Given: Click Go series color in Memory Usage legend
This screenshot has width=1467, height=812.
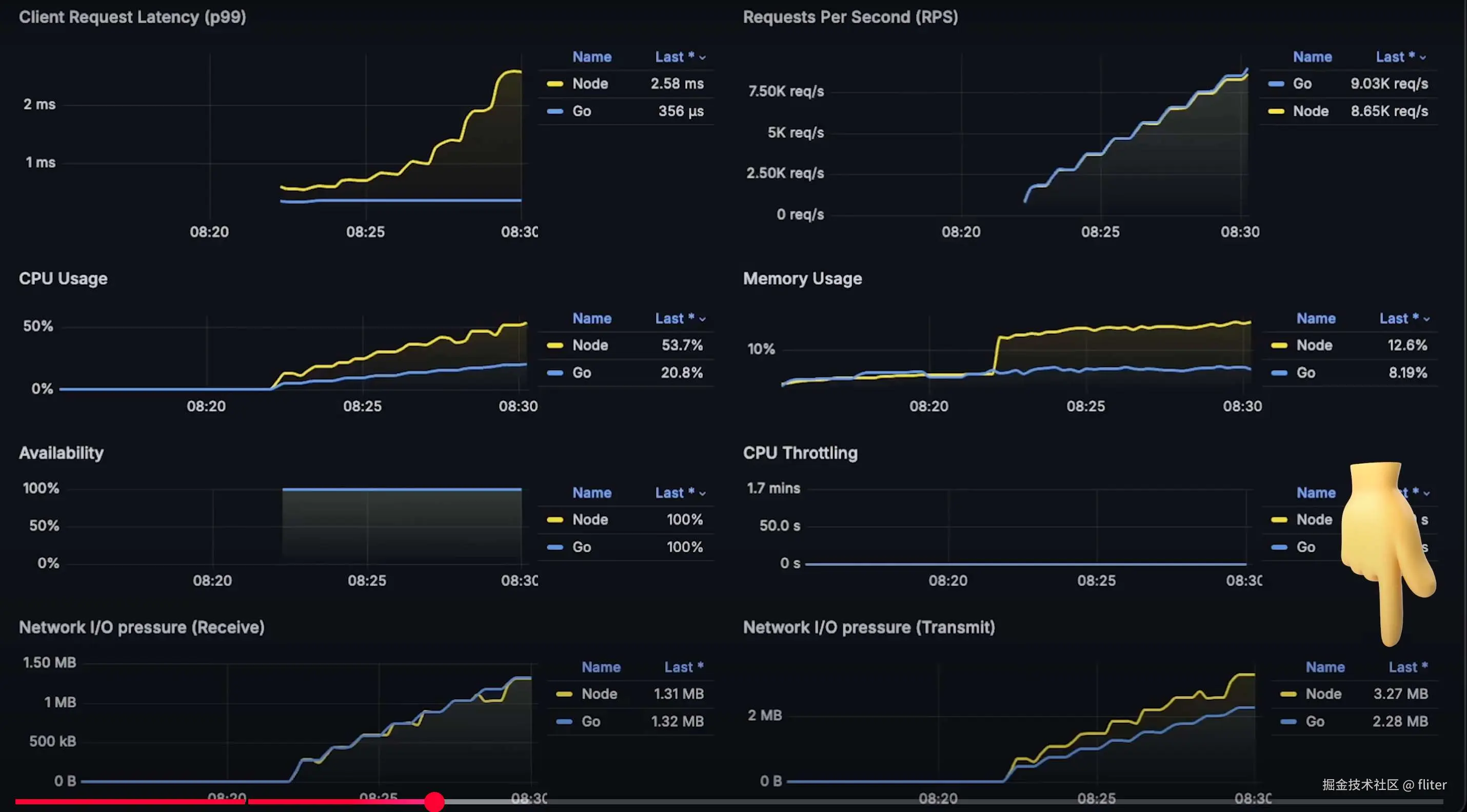Looking at the screenshot, I should click(x=1279, y=373).
